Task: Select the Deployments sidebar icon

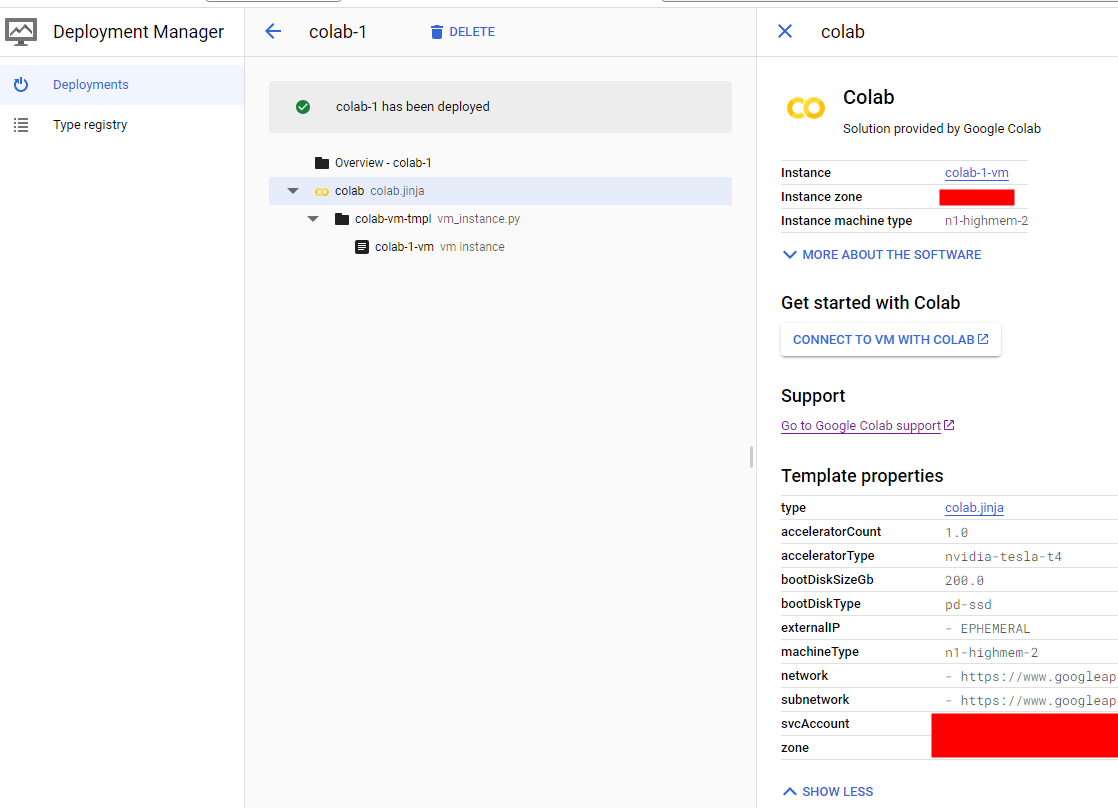Action: coord(20,84)
